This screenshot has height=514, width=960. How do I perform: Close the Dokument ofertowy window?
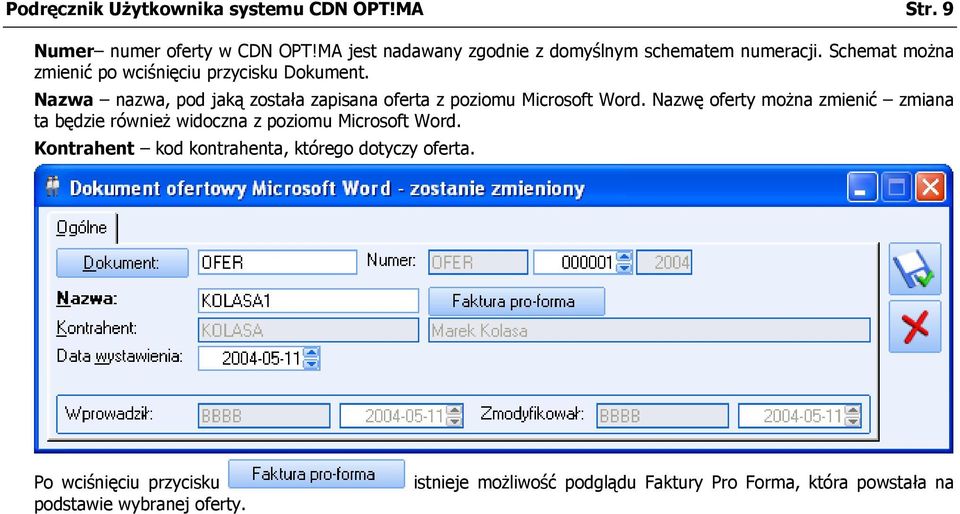(930, 187)
